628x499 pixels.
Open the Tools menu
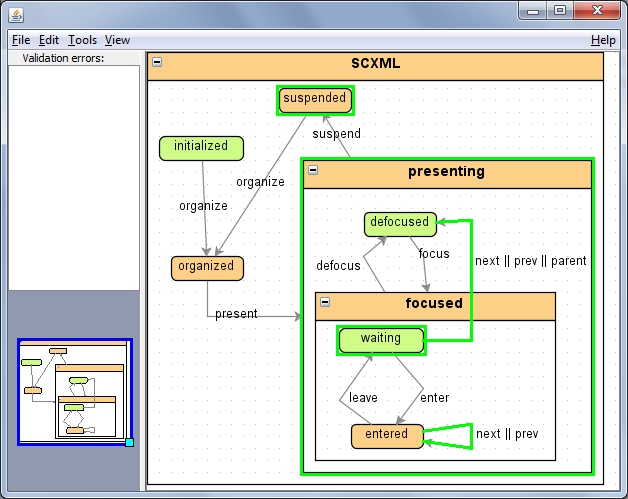pos(82,40)
